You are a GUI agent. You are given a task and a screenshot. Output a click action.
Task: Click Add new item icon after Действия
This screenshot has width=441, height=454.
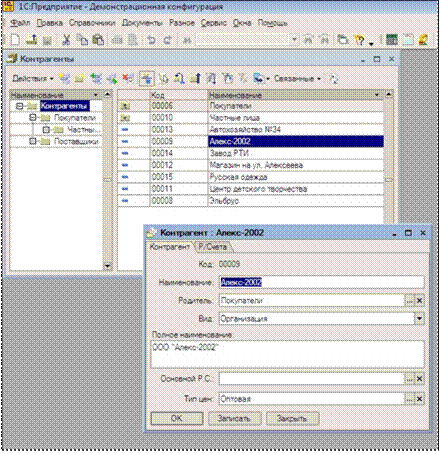(64, 79)
